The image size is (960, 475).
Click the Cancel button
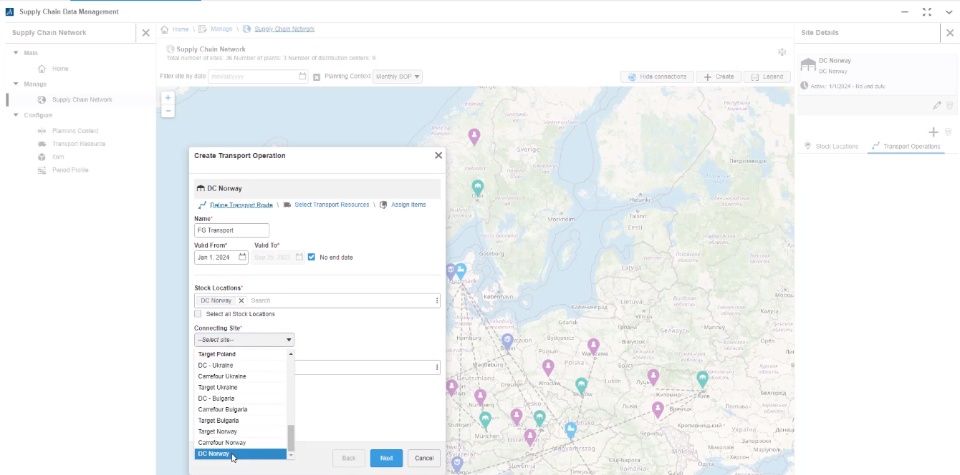(424, 458)
